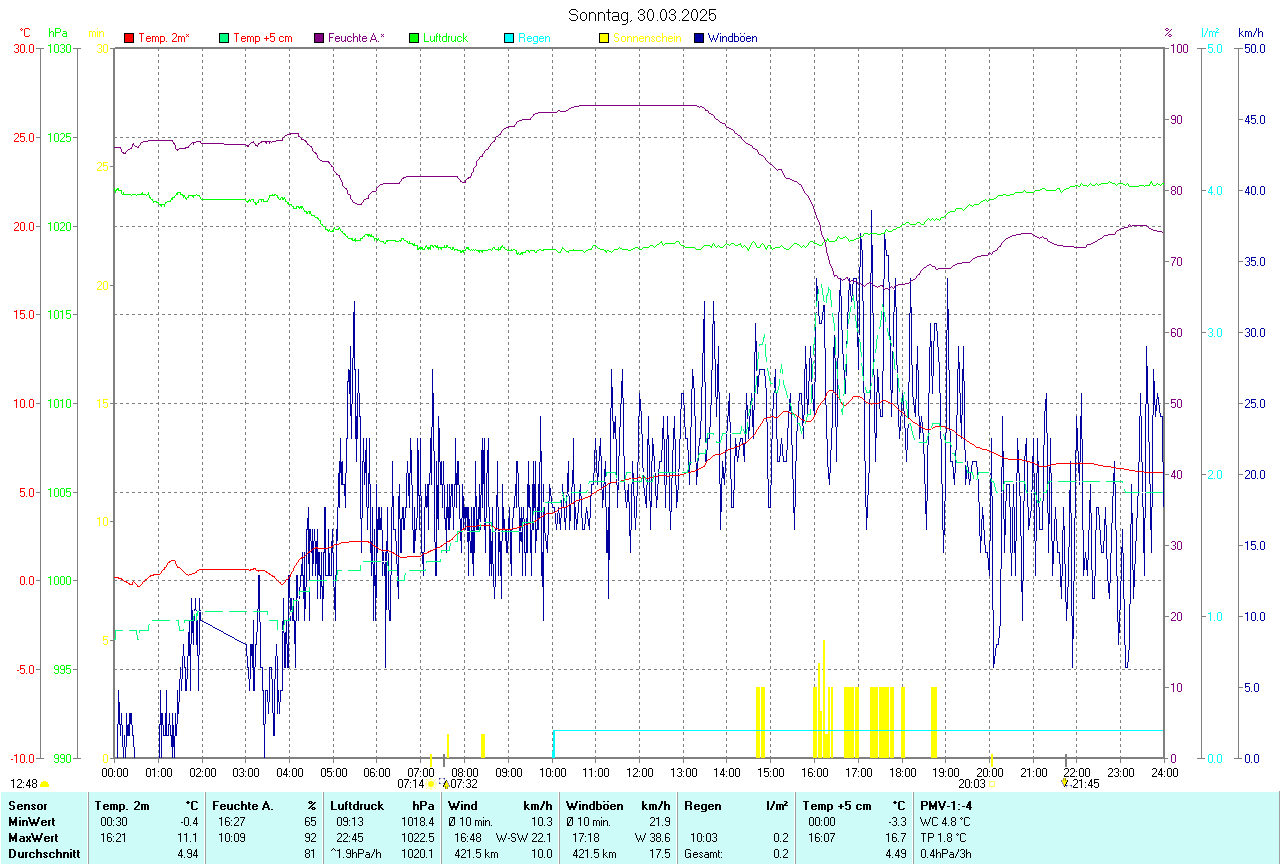Screen dimensions: 1280x864
Task: Select the Windböen legend label
Action: (x=732, y=38)
